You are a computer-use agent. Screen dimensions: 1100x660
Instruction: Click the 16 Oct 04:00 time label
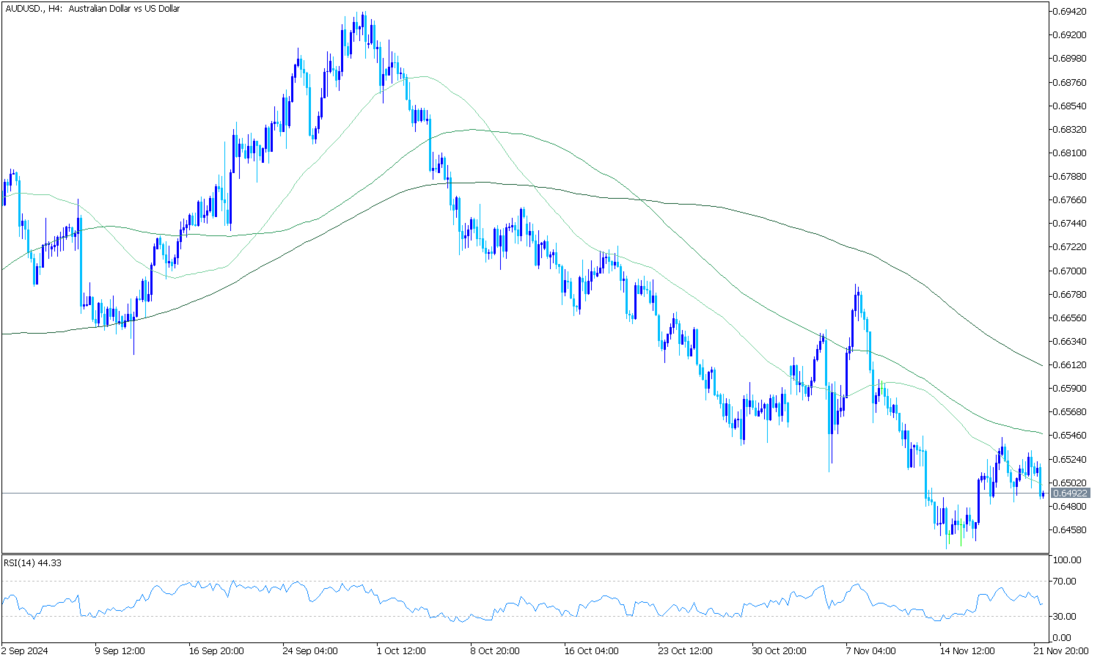click(x=591, y=651)
